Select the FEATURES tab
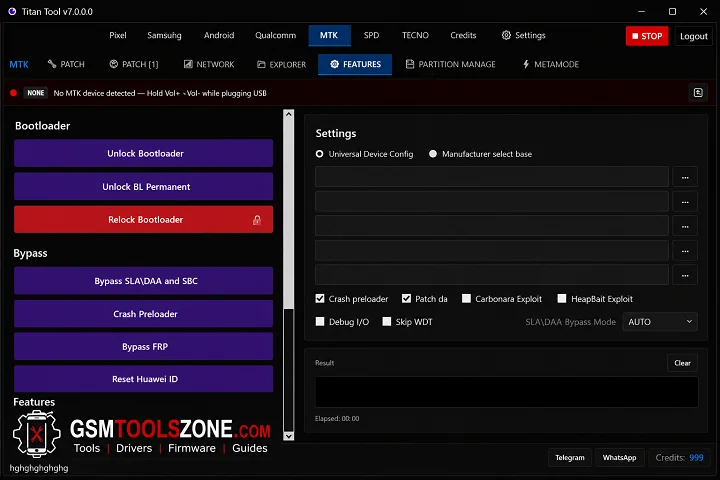720x480 pixels. point(355,64)
